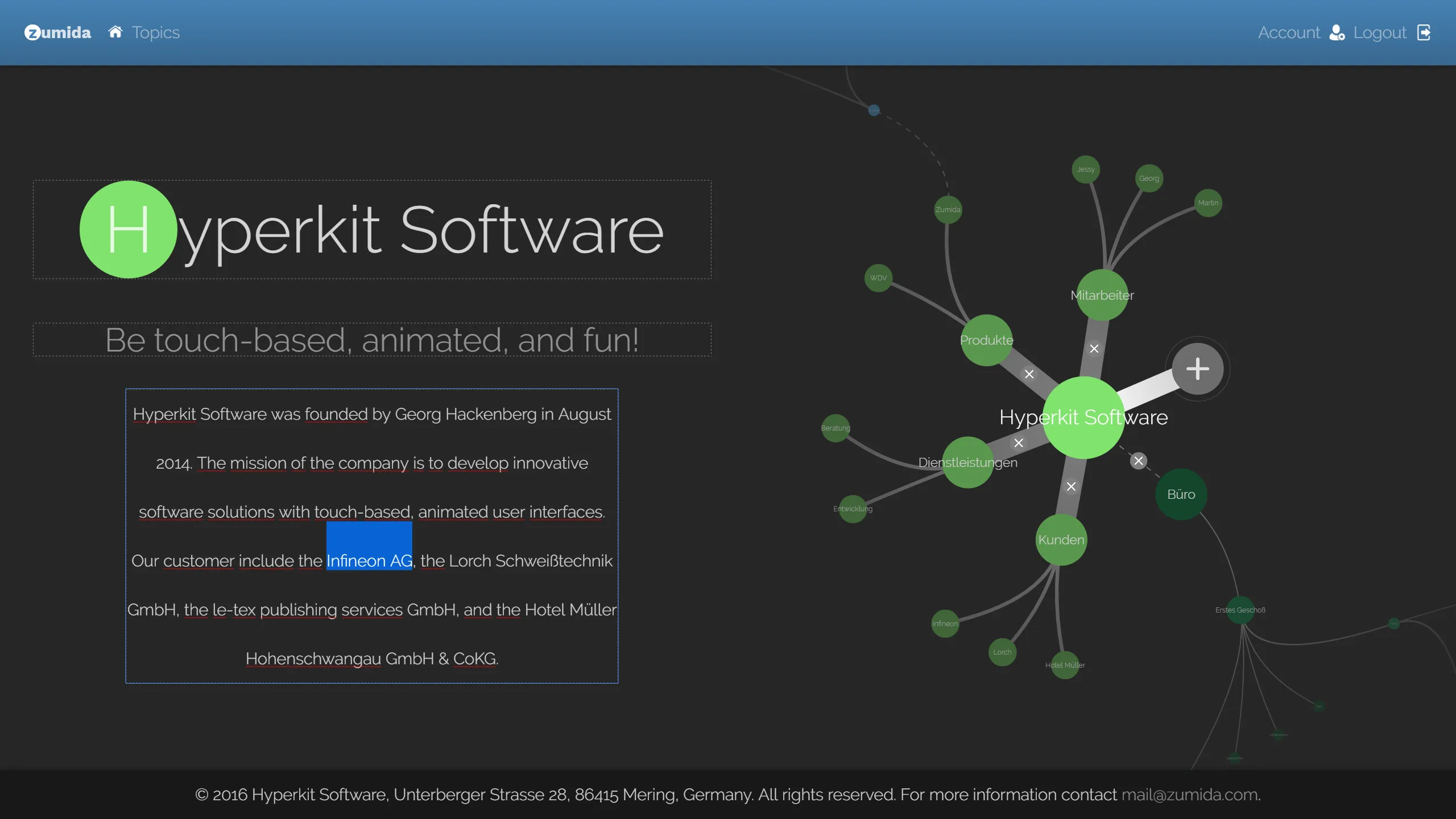Select the Büro node
This screenshot has height=819, width=1456.
(1181, 494)
